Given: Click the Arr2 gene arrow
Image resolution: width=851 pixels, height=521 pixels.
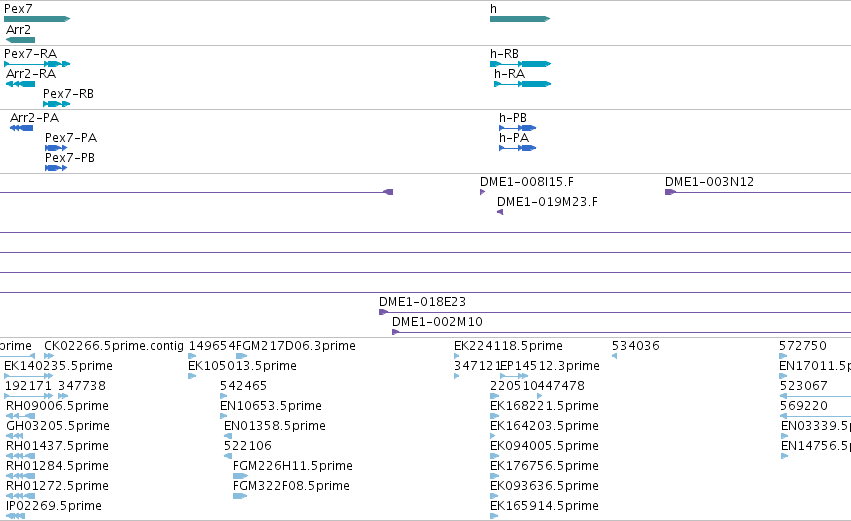Looking at the screenshot, I should point(20,40).
